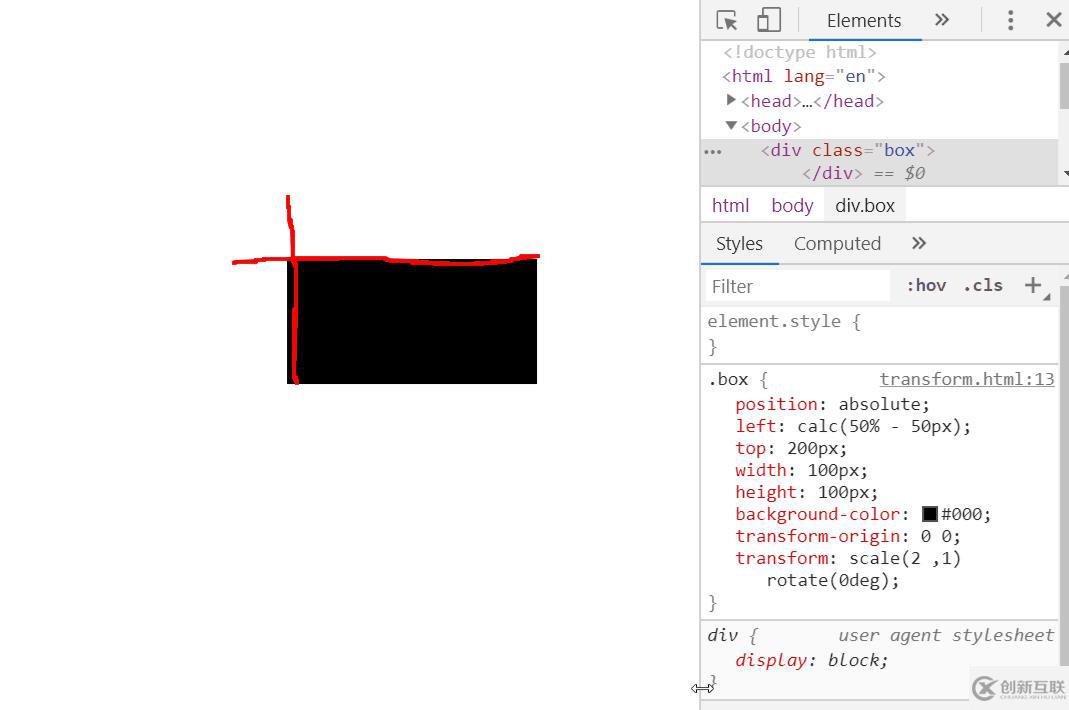
Task: Click inside the Filter styles input field
Action: click(x=795, y=285)
